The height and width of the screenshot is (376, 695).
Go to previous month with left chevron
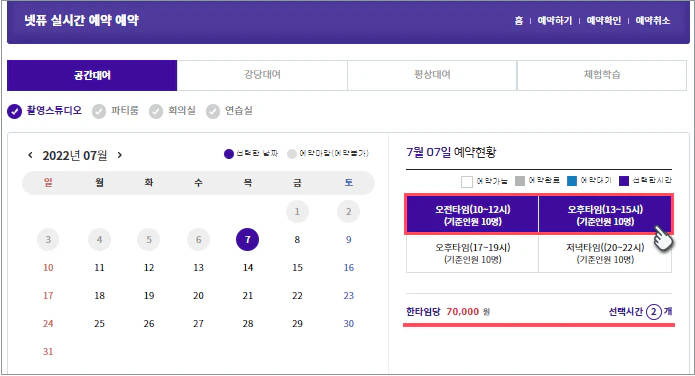tap(30, 155)
